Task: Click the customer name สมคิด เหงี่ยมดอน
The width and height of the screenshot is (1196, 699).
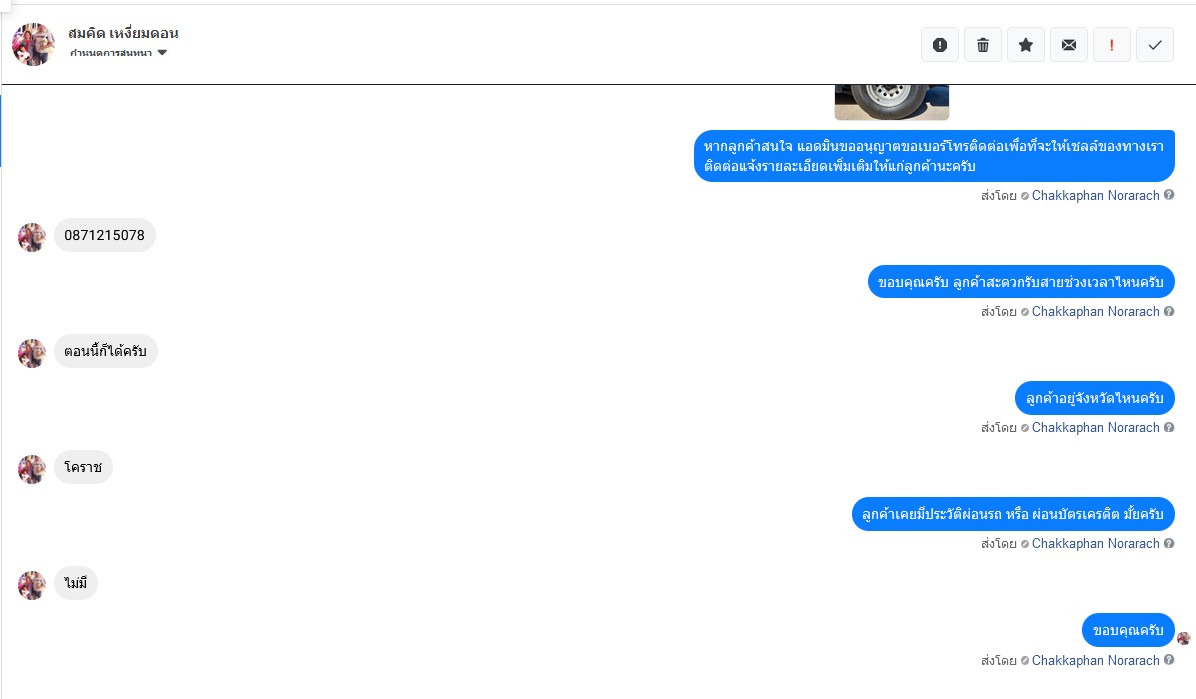Action: (123, 33)
